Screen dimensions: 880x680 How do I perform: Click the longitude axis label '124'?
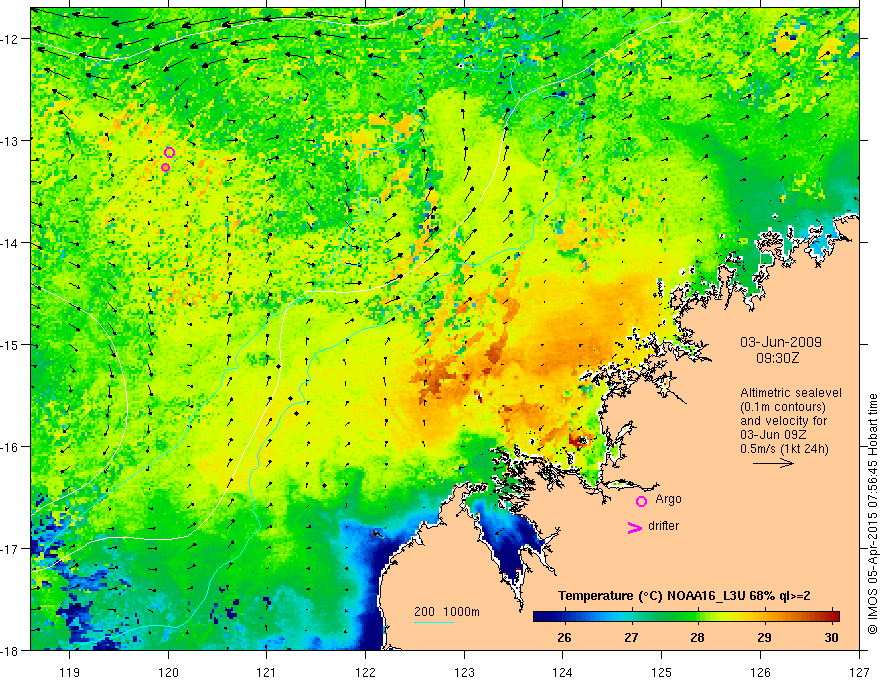pos(563,672)
